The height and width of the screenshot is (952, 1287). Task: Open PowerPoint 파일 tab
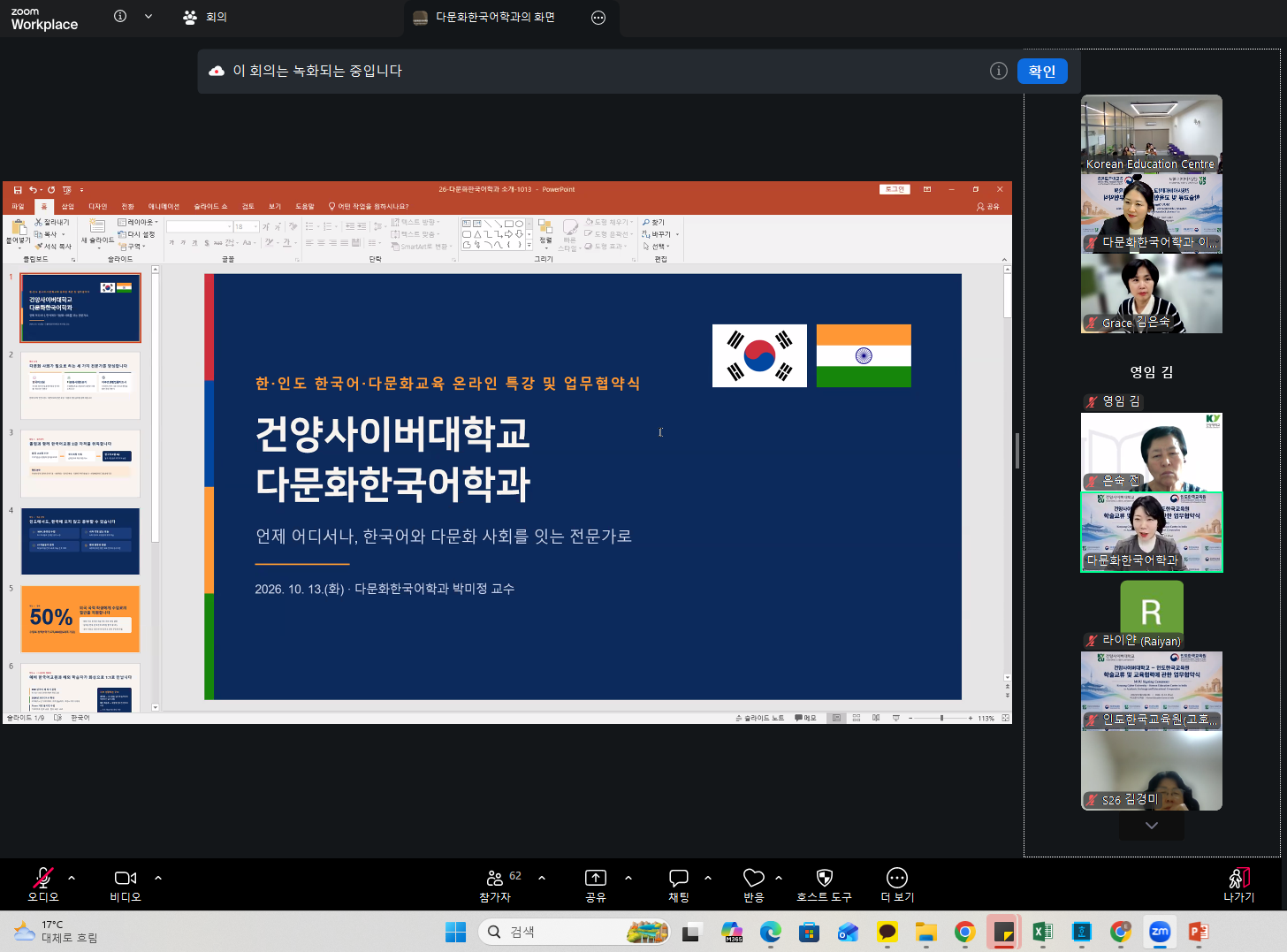point(18,207)
